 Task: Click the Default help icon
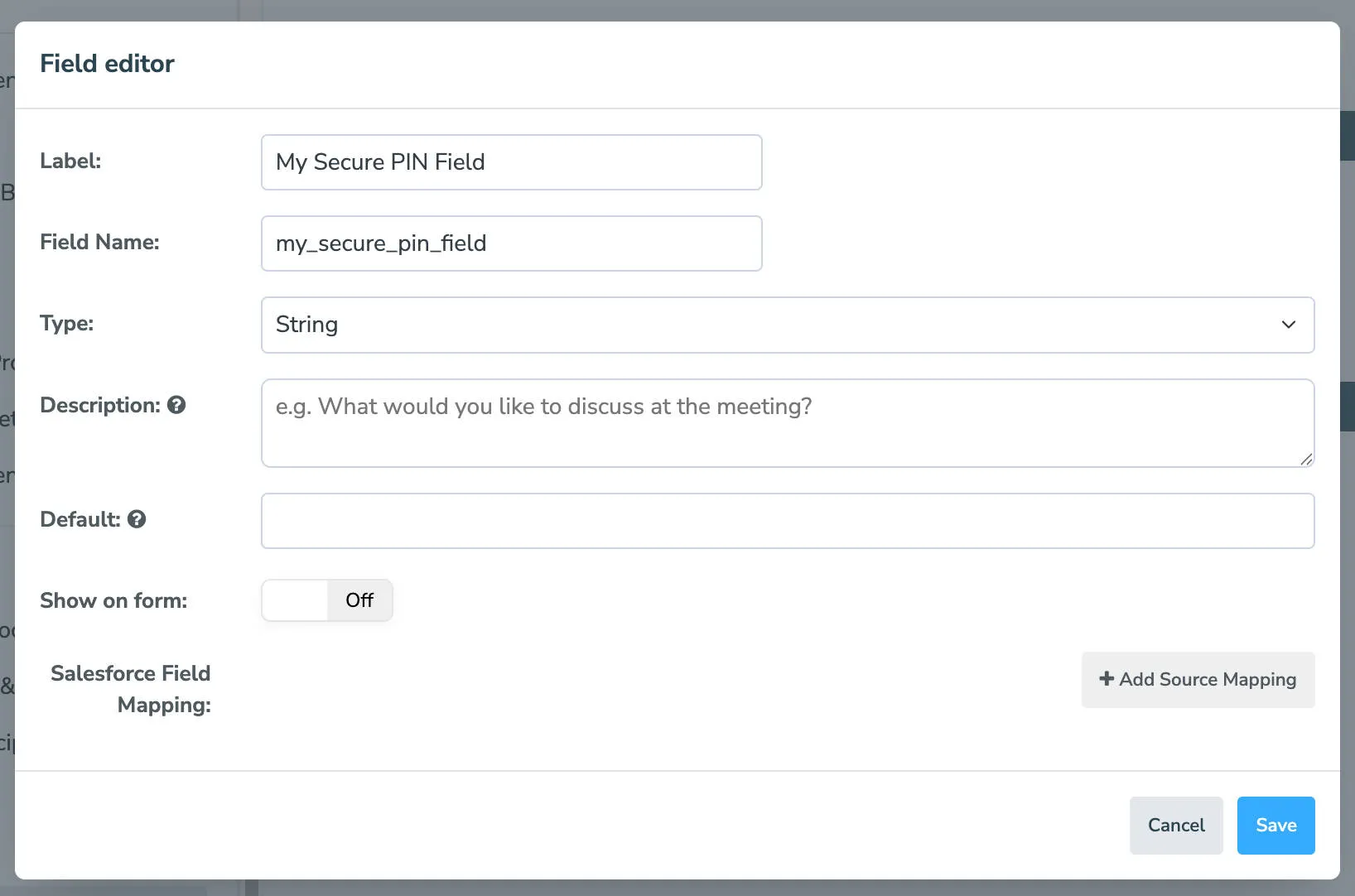(x=137, y=519)
